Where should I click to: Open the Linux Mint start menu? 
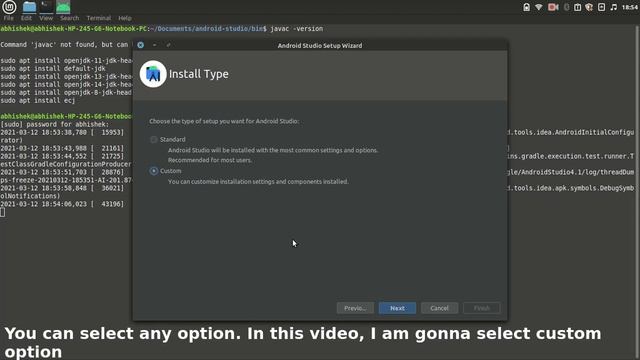9,7
